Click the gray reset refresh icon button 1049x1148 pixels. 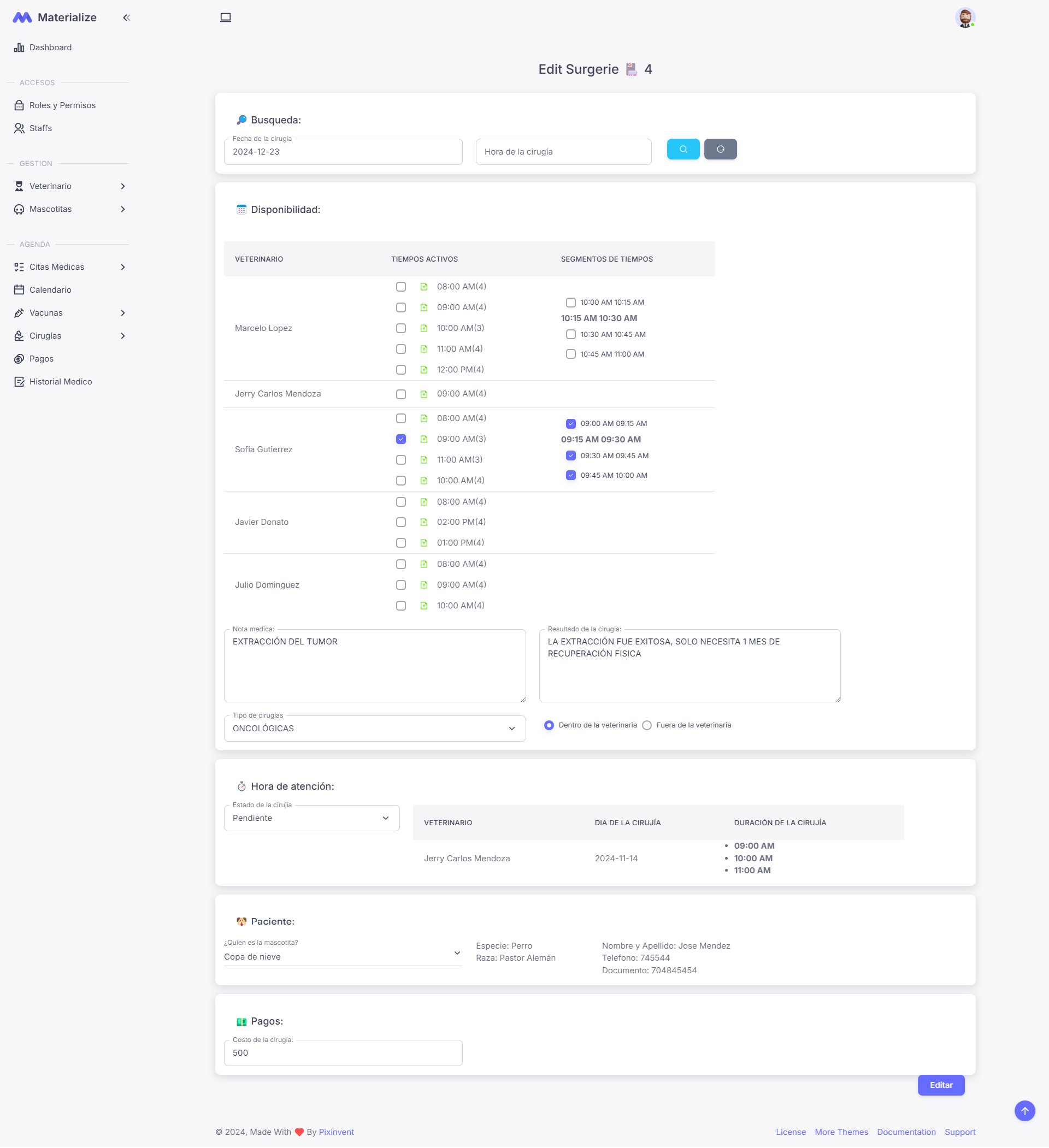click(720, 149)
